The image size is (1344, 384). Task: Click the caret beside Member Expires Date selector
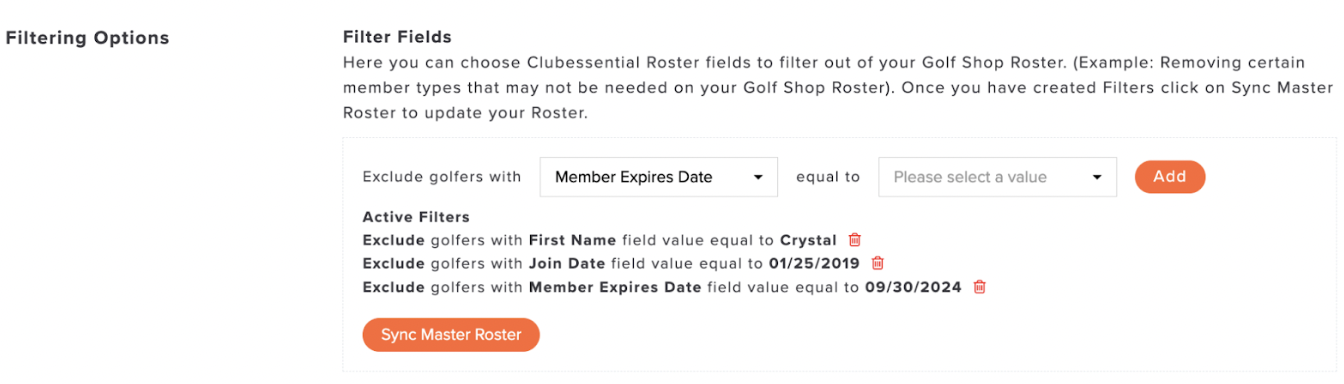pyautogui.click(x=758, y=178)
